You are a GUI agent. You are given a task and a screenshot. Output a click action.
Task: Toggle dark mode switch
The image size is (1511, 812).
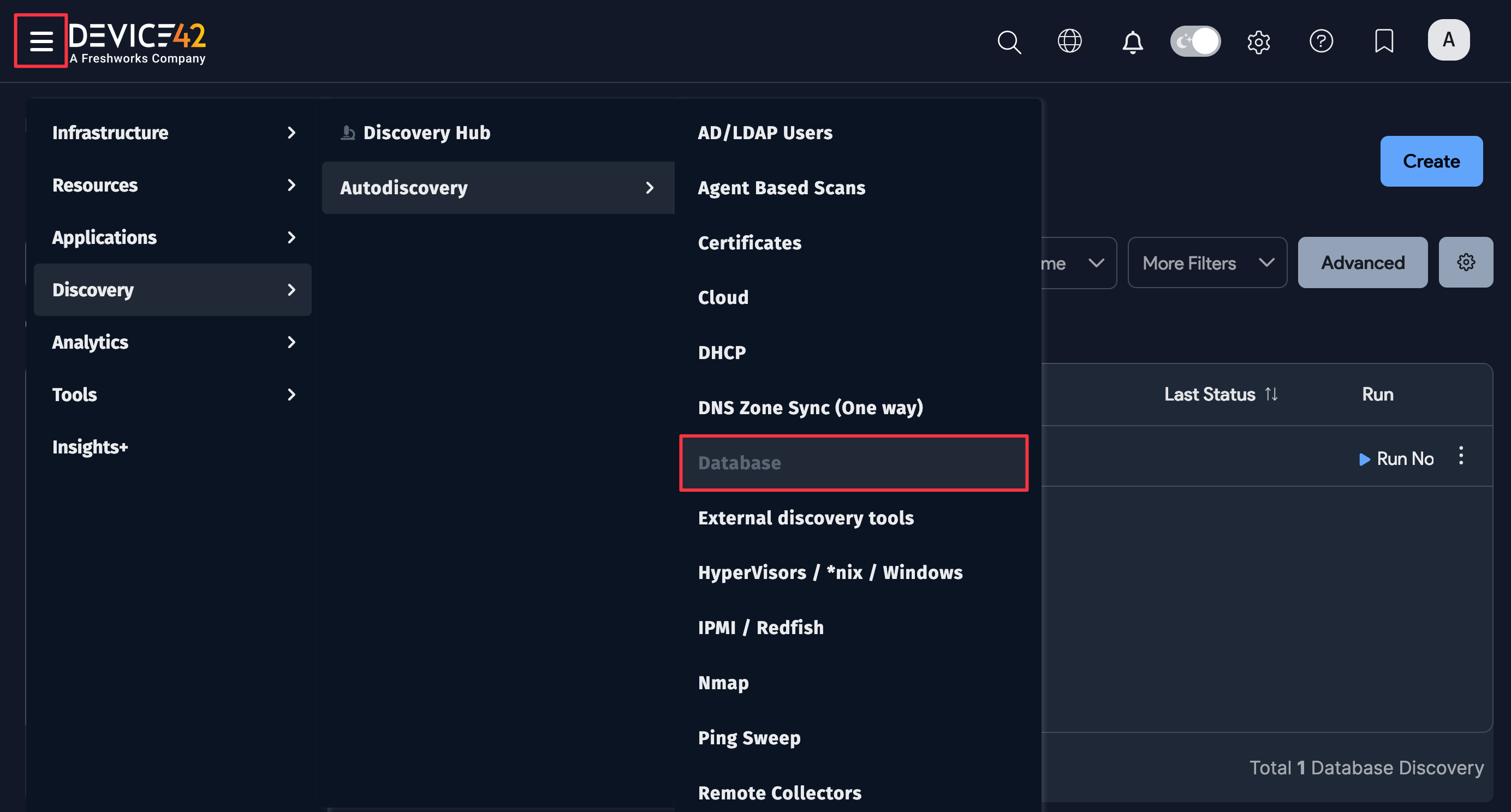pyautogui.click(x=1195, y=41)
